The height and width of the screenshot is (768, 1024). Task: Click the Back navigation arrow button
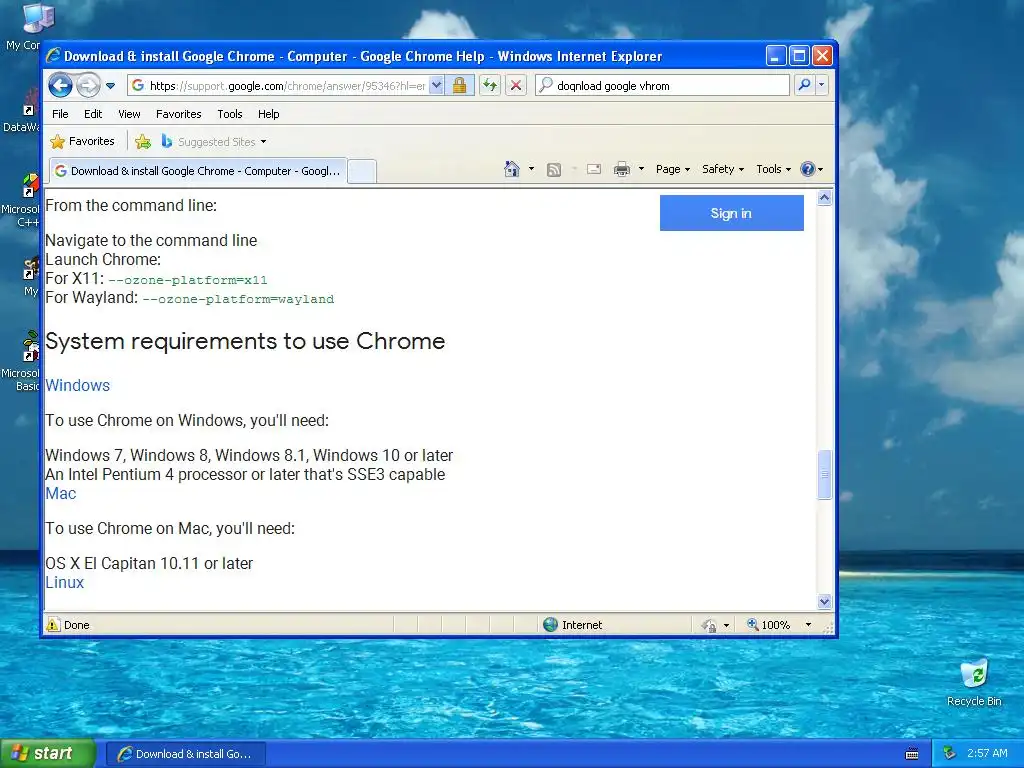pos(60,85)
